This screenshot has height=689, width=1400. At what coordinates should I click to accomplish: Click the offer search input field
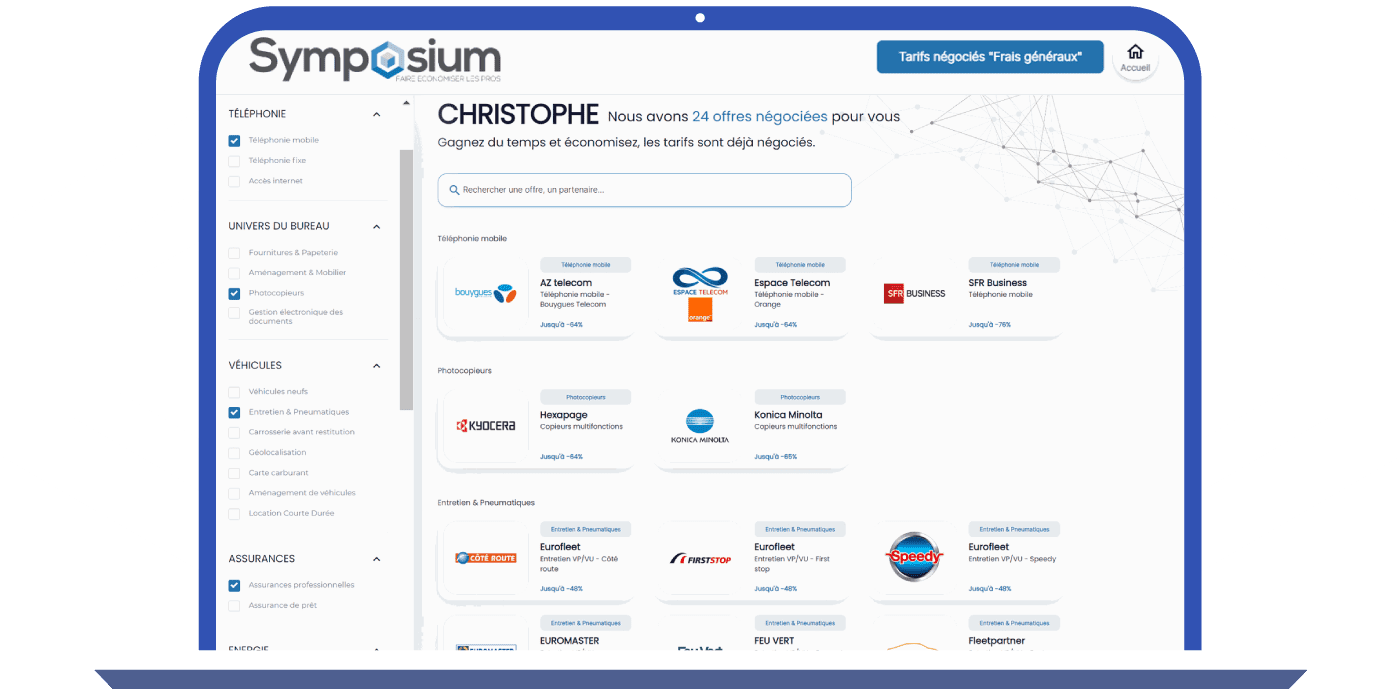pos(644,190)
